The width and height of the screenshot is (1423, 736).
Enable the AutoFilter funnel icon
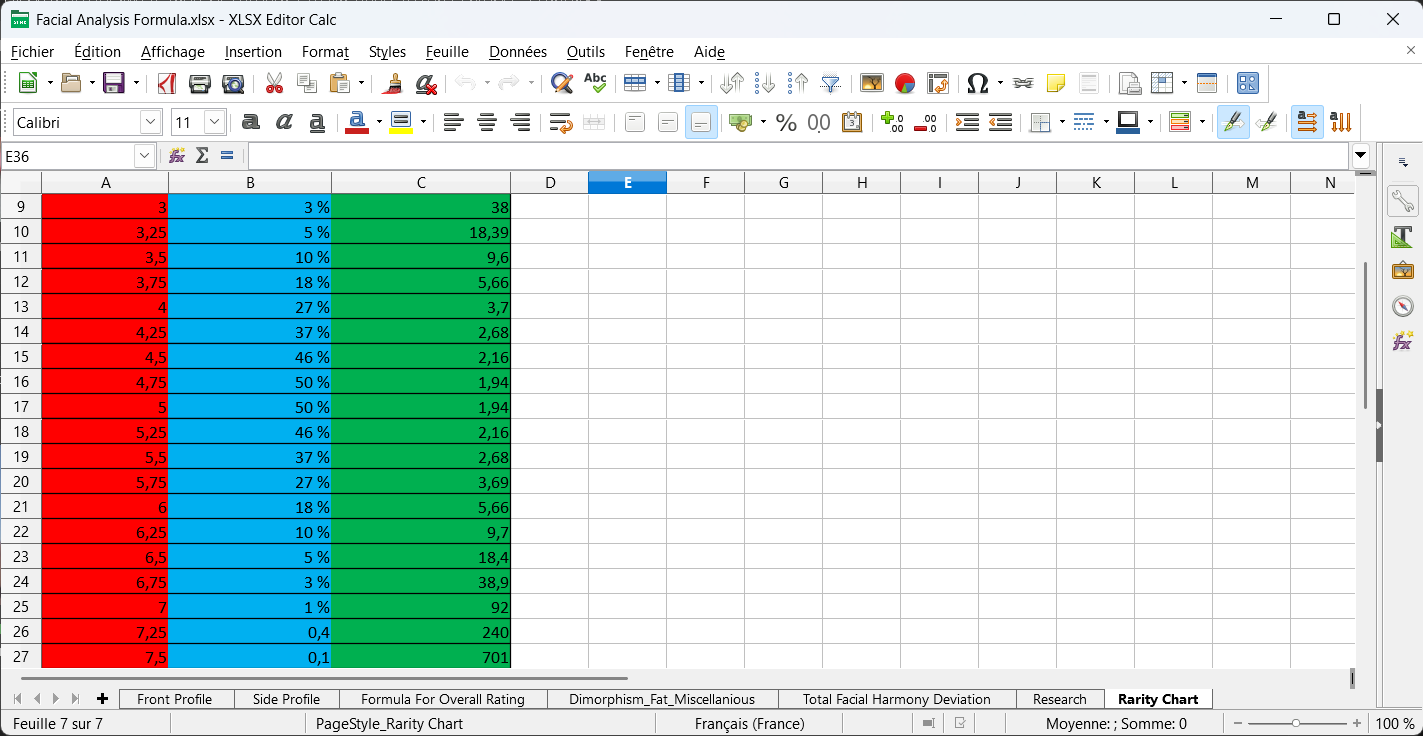(831, 83)
